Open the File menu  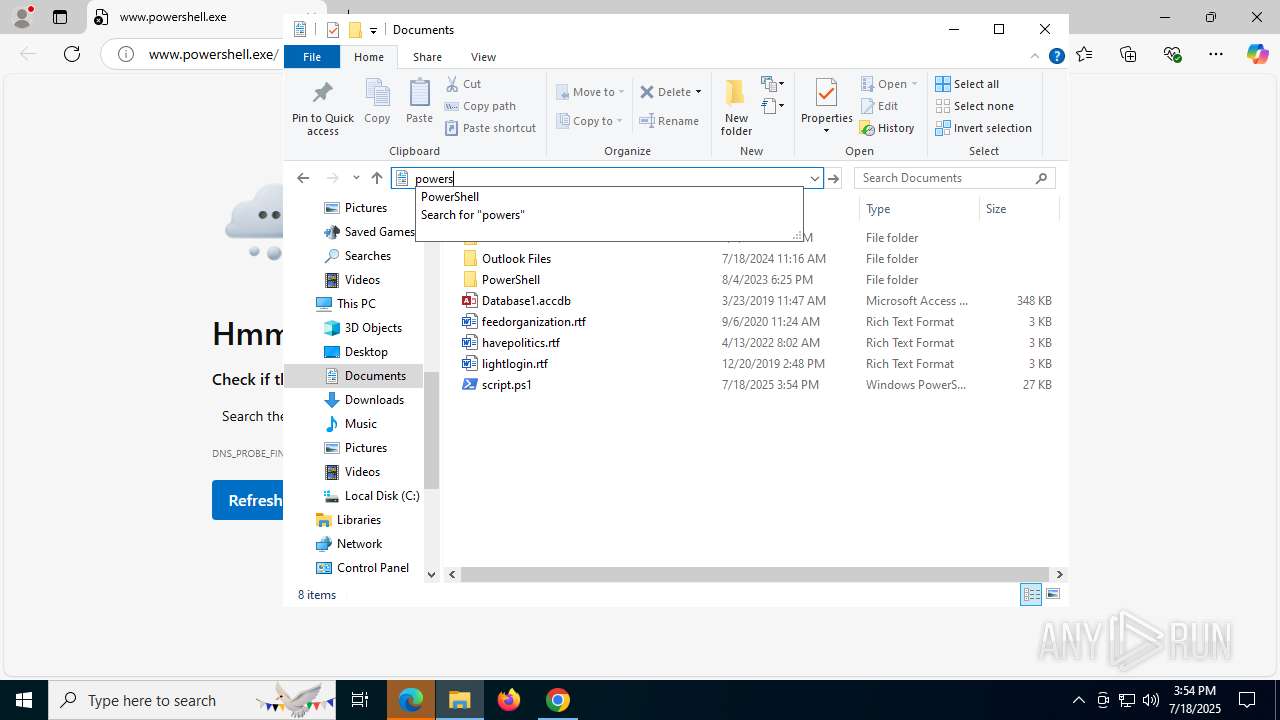tap(312, 57)
